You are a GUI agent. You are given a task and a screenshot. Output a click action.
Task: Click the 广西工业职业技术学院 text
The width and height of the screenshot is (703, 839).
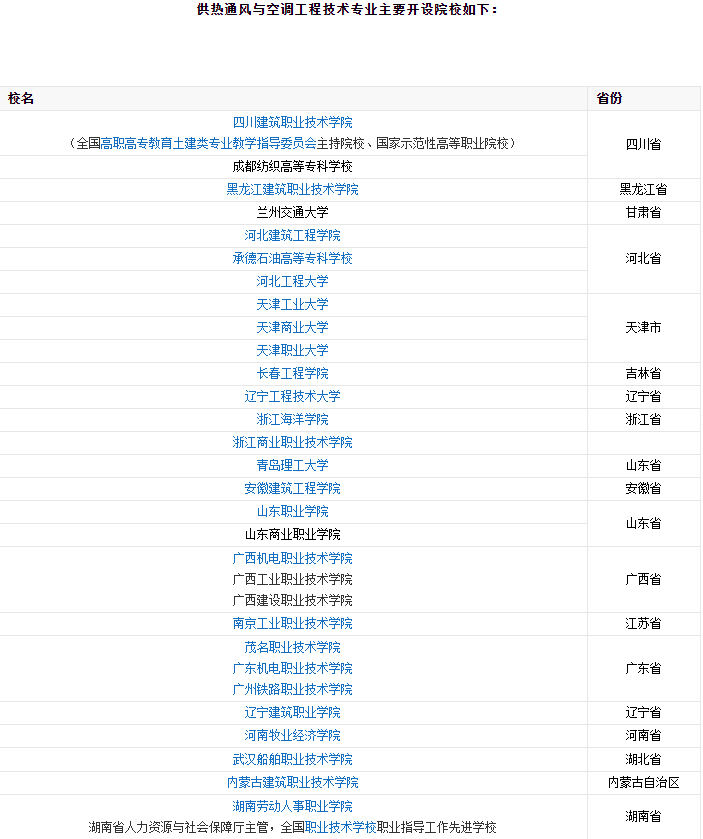point(292,579)
